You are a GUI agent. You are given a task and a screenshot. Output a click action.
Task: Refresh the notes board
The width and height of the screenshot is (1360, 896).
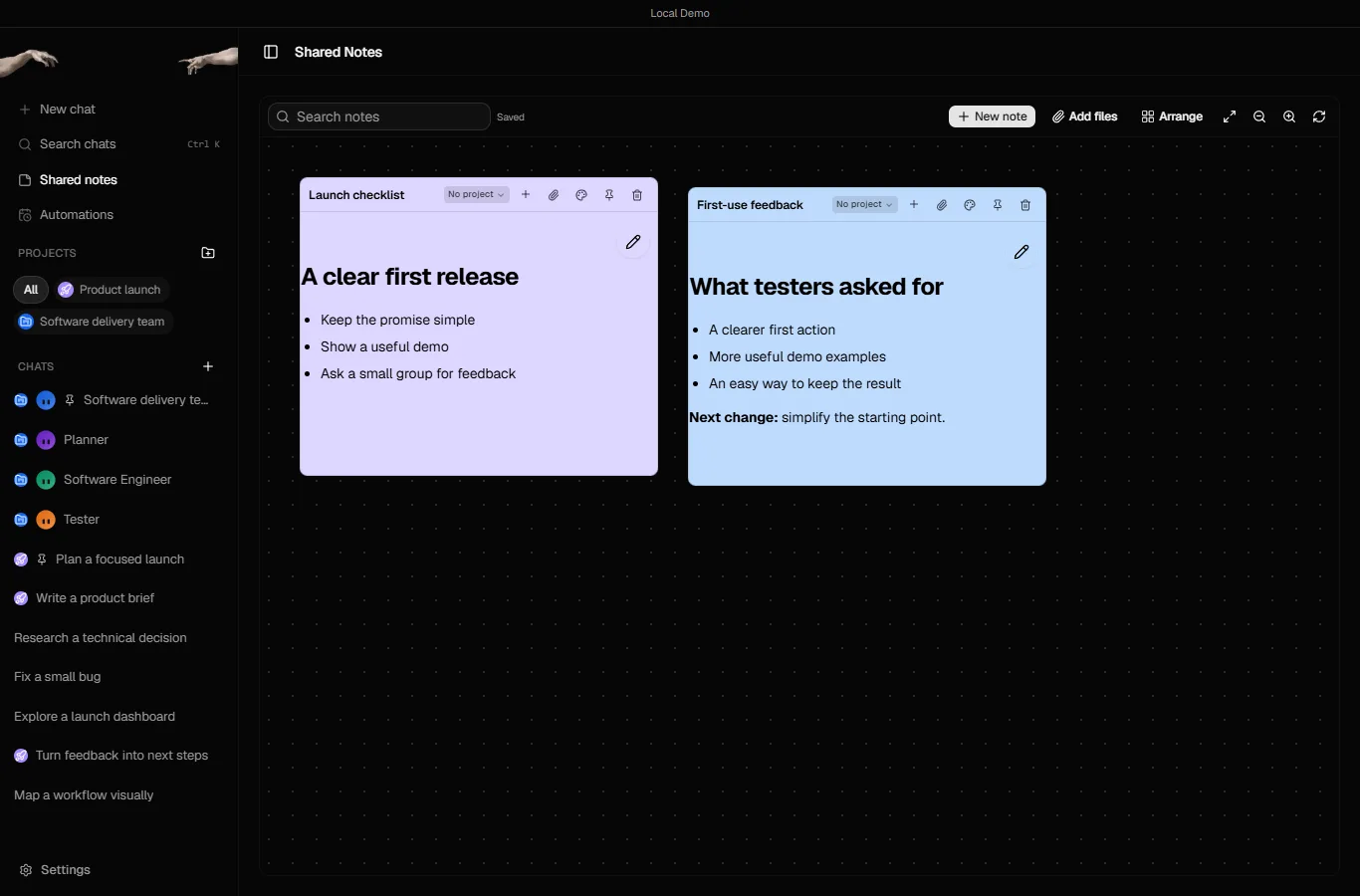point(1319,116)
